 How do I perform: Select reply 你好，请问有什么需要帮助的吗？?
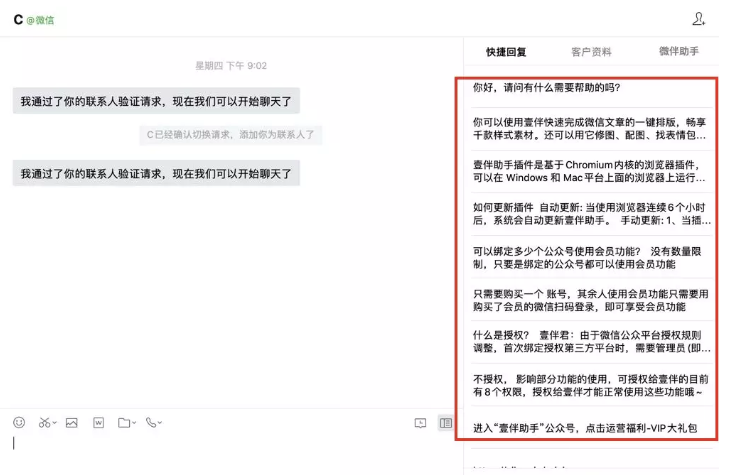tap(592, 88)
